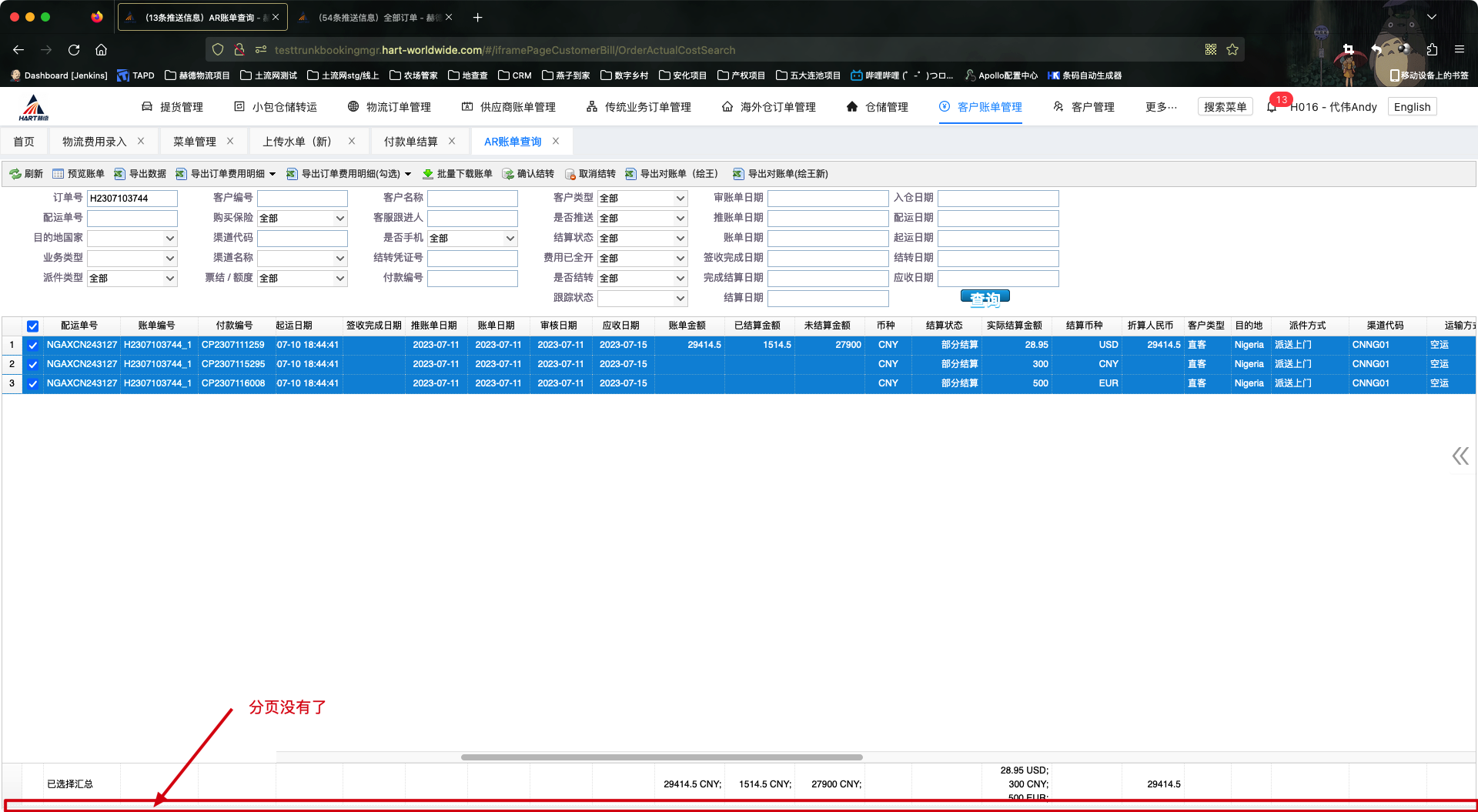Expand side panel with double chevron arrow
The image size is (1478, 812).
(1460, 456)
